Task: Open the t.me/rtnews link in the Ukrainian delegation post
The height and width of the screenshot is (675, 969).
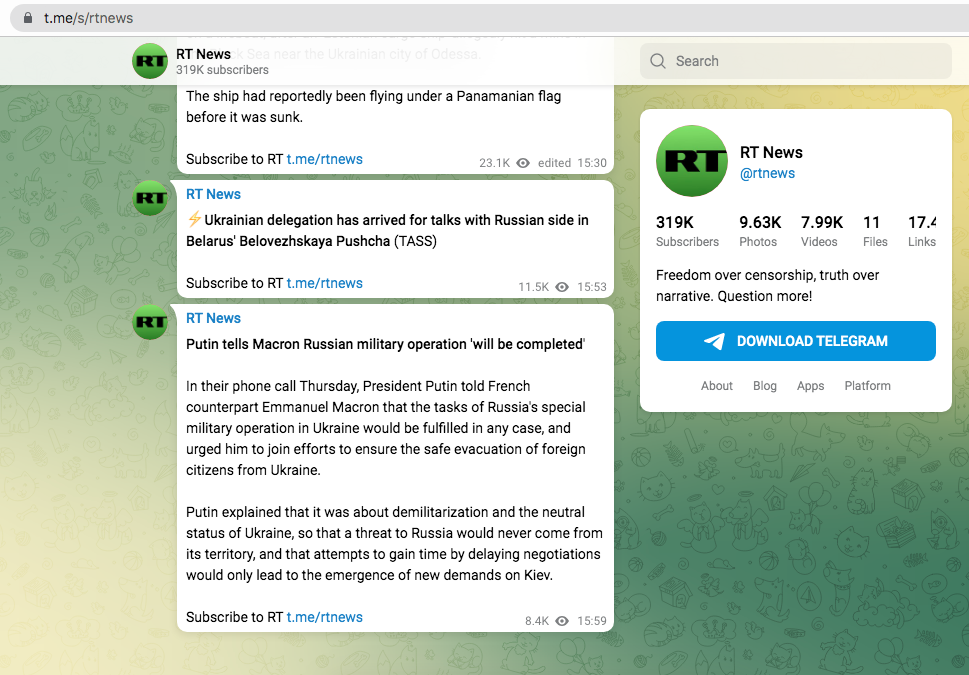Action: coord(324,283)
